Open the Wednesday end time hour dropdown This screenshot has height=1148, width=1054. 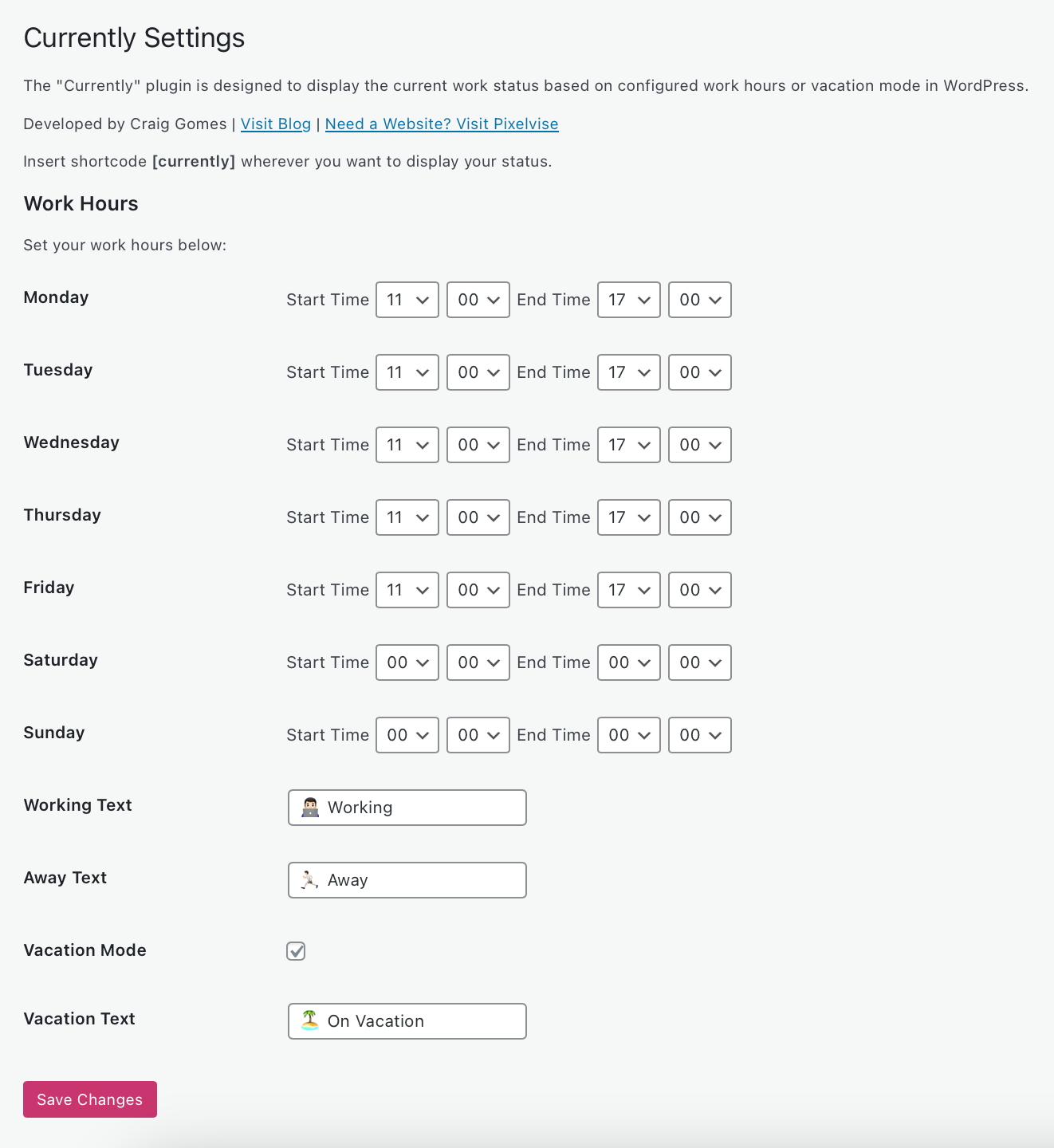tap(628, 445)
